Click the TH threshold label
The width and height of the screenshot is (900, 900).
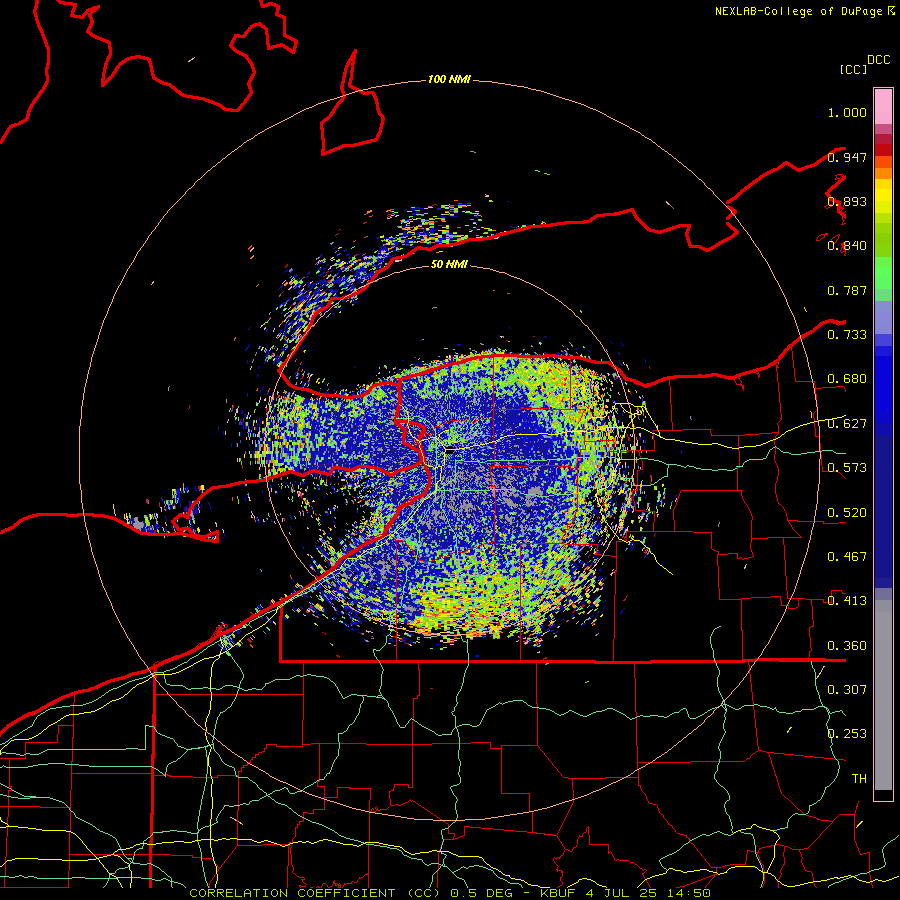tap(859, 779)
